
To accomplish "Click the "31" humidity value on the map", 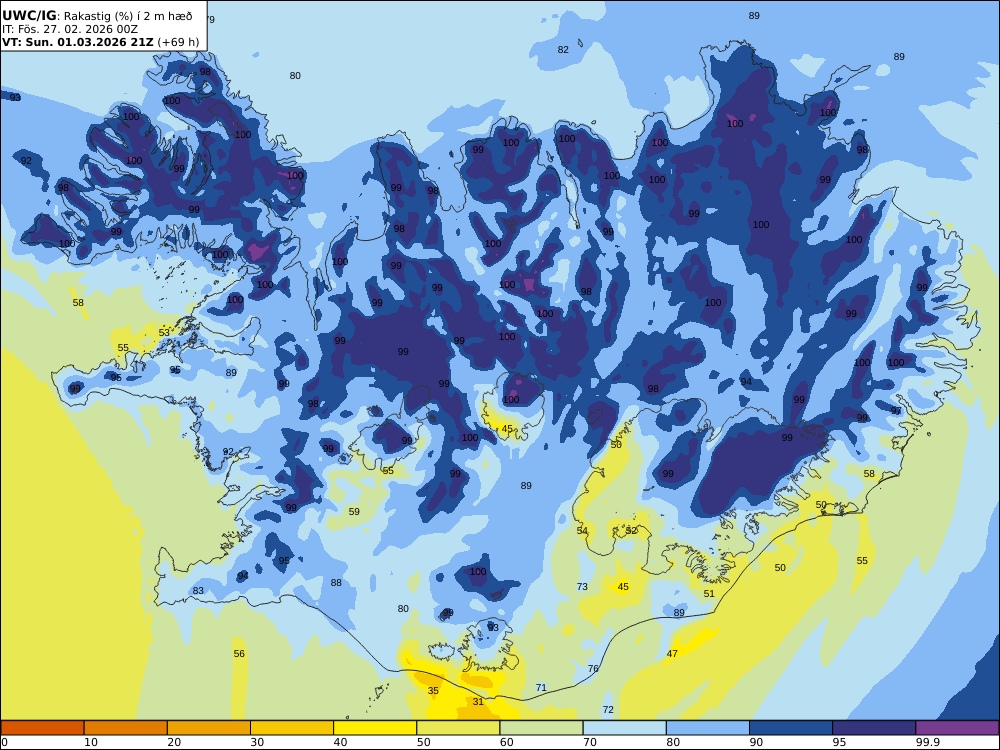I will [x=478, y=702].
